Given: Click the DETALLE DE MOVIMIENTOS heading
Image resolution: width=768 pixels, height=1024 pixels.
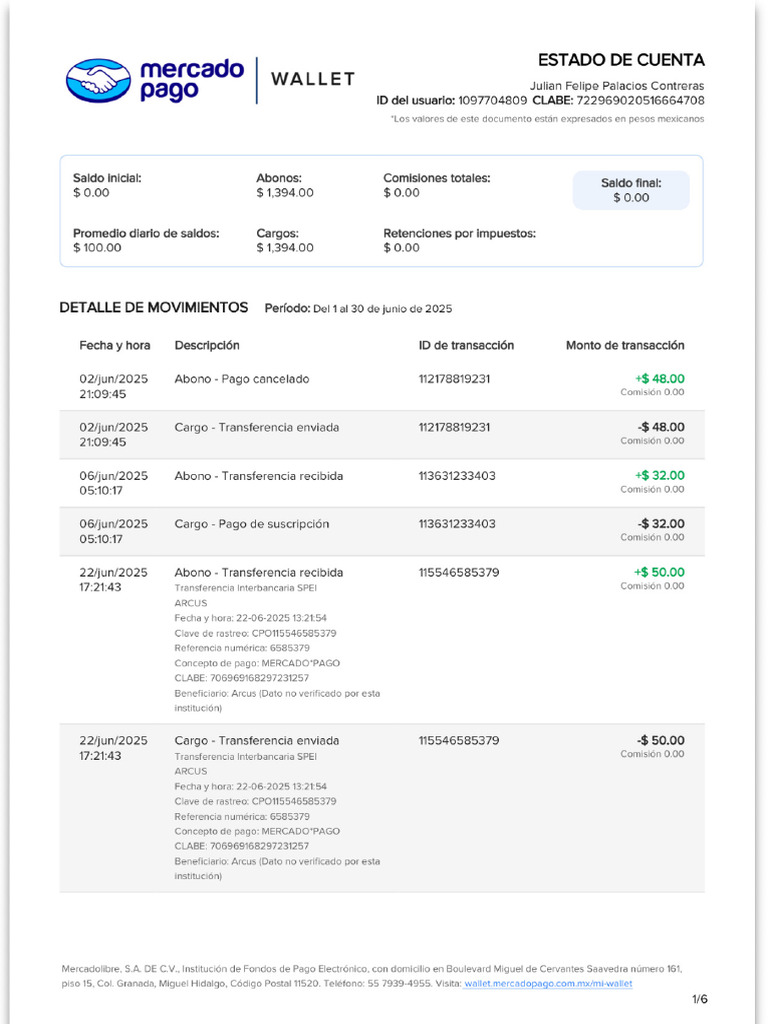Looking at the screenshot, I should pyautogui.click(x=153, y=307).
